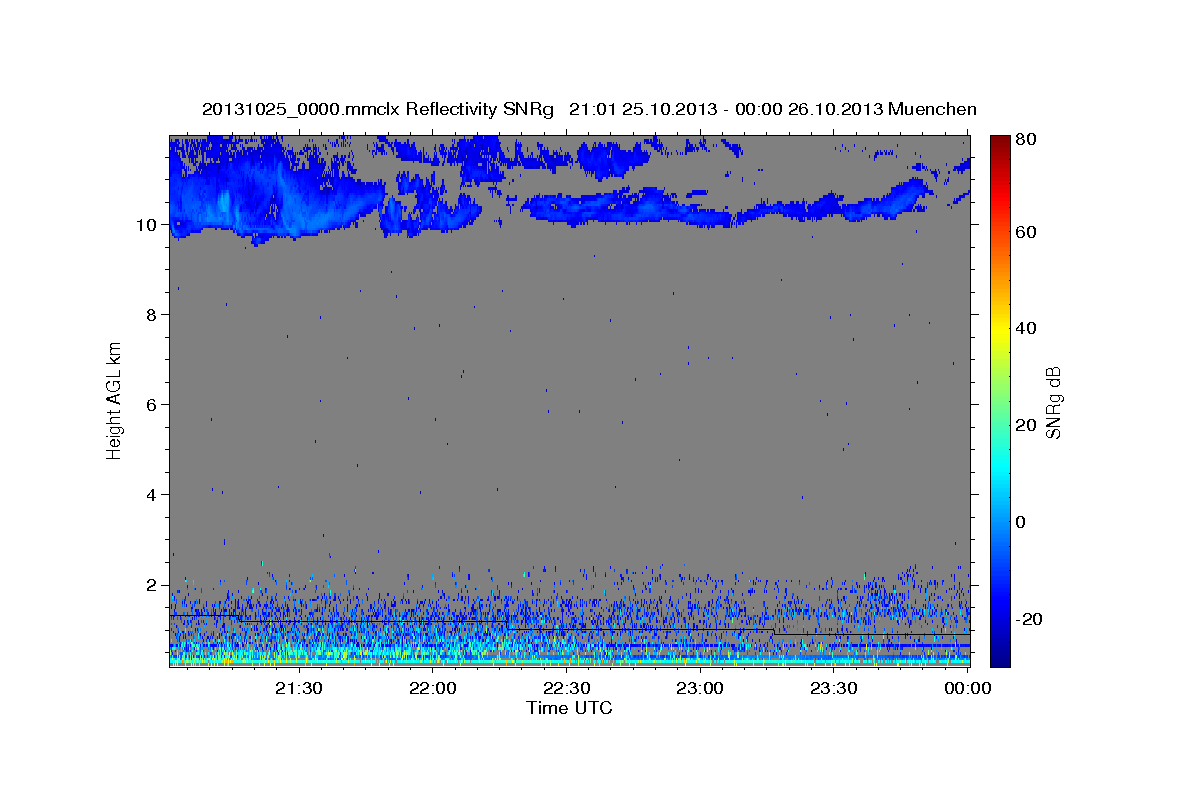This screenshot has height=800, width=1200.
Task: Click the 'SNRg dB' colorbar label
Action: pyautogui.click(x=1053, y=402)
